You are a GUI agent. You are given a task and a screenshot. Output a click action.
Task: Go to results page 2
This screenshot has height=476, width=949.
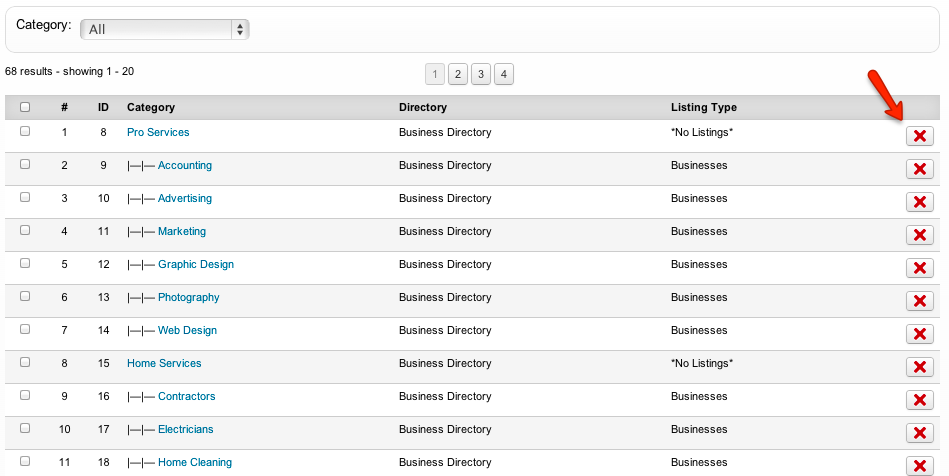(458, 74)
